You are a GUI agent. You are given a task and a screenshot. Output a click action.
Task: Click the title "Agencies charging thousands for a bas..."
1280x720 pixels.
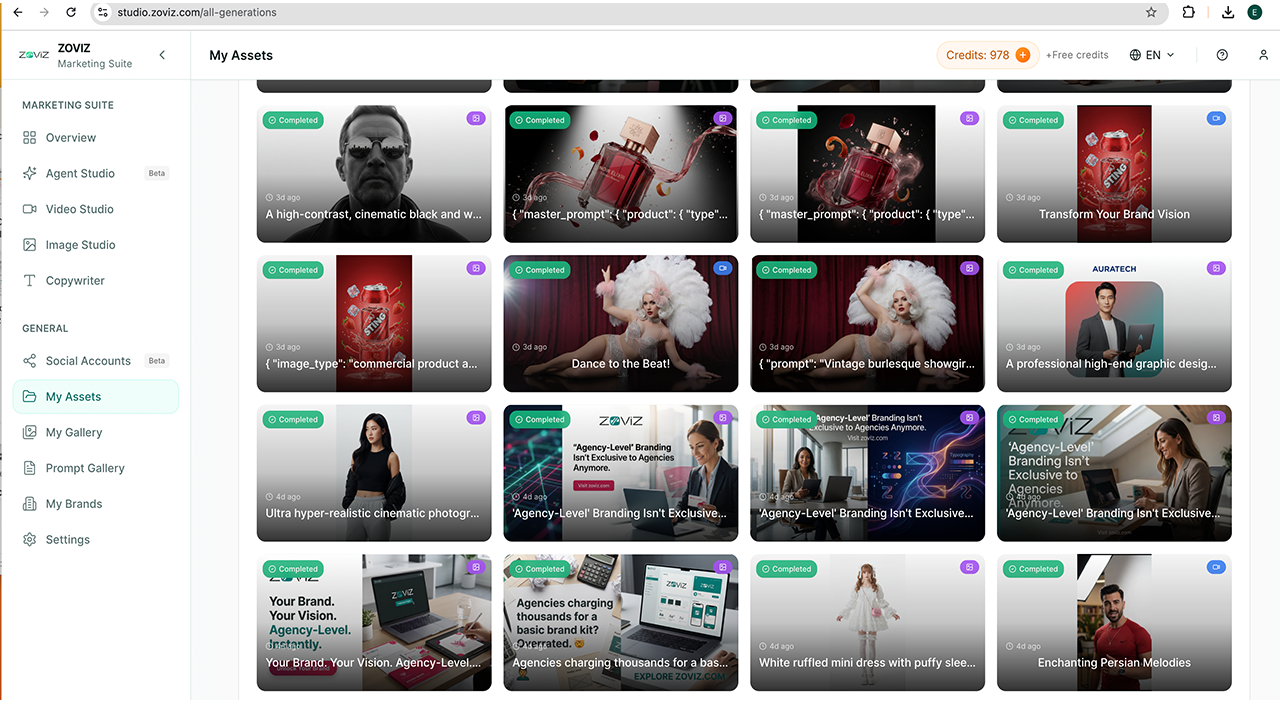[x=620, y=663]
